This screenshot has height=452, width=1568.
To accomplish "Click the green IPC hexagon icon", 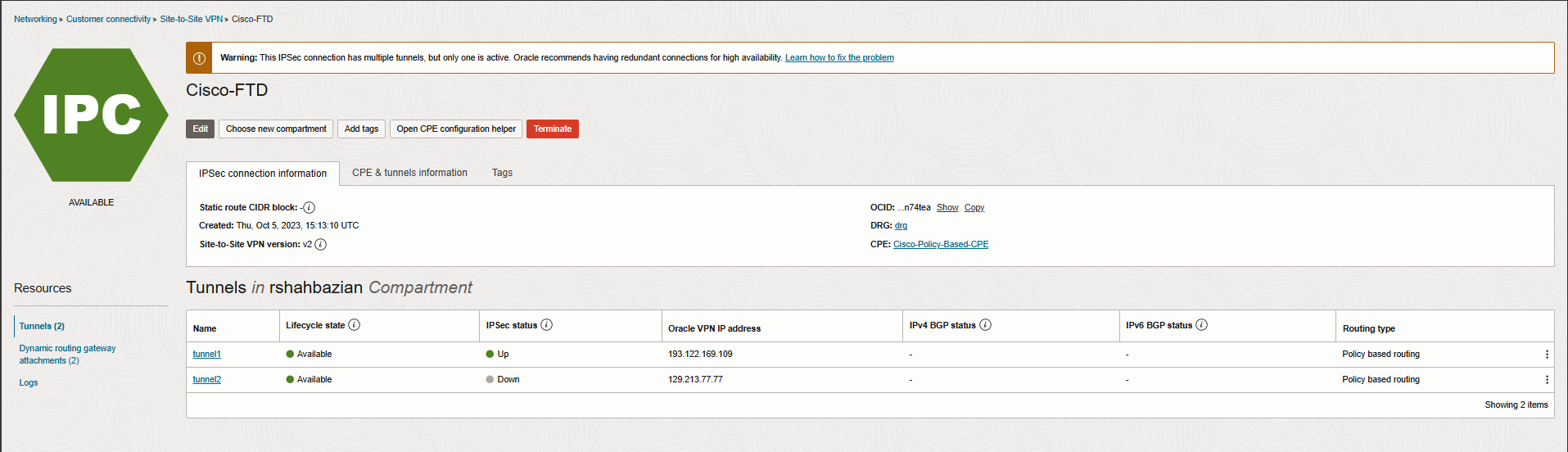I will tap(91, 115).
